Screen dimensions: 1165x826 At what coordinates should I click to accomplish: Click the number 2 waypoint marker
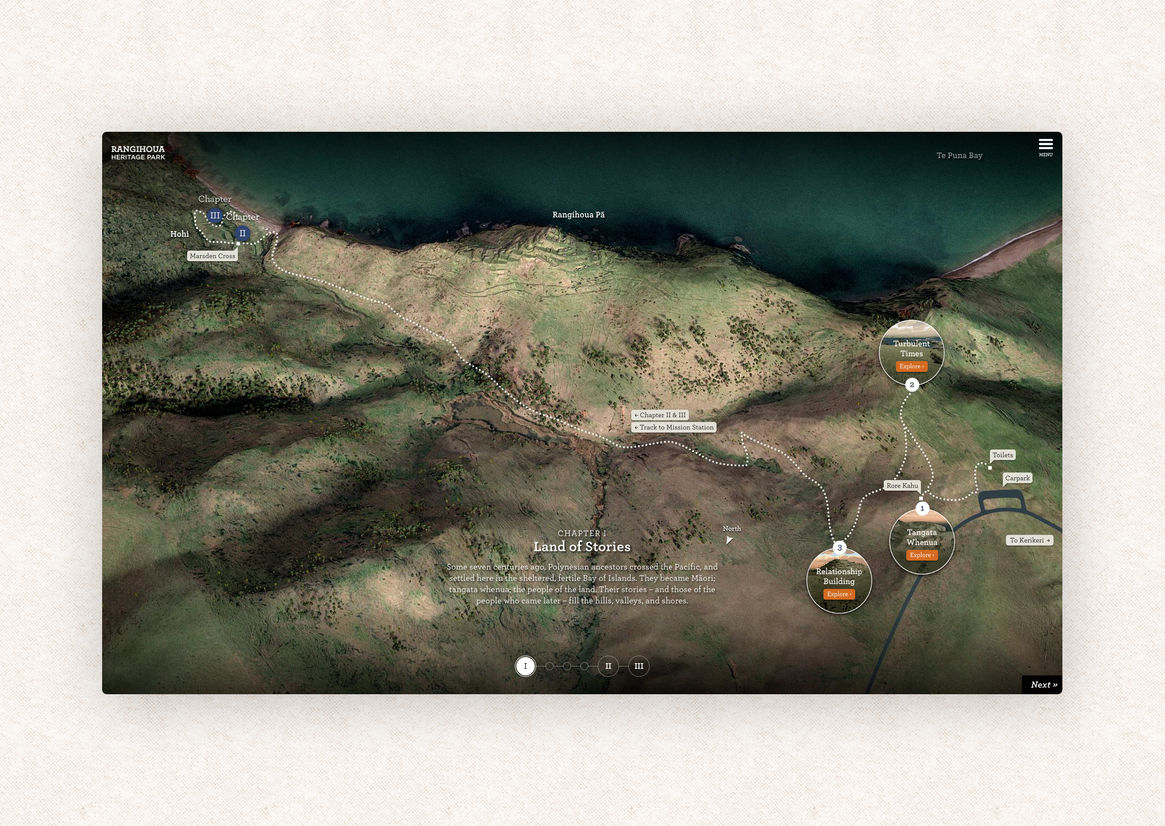coord(911,385)
